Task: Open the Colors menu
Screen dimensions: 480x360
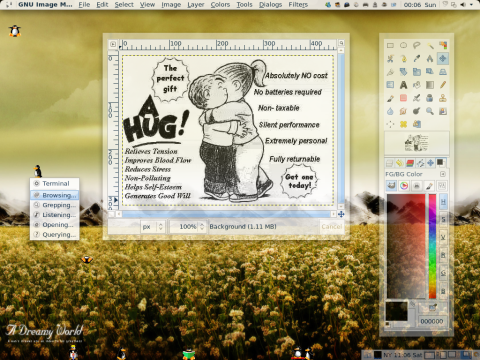Action: (220, 5)
